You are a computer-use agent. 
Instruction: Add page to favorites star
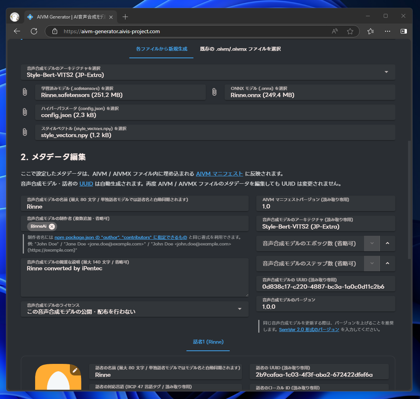[x=350, y=31]
